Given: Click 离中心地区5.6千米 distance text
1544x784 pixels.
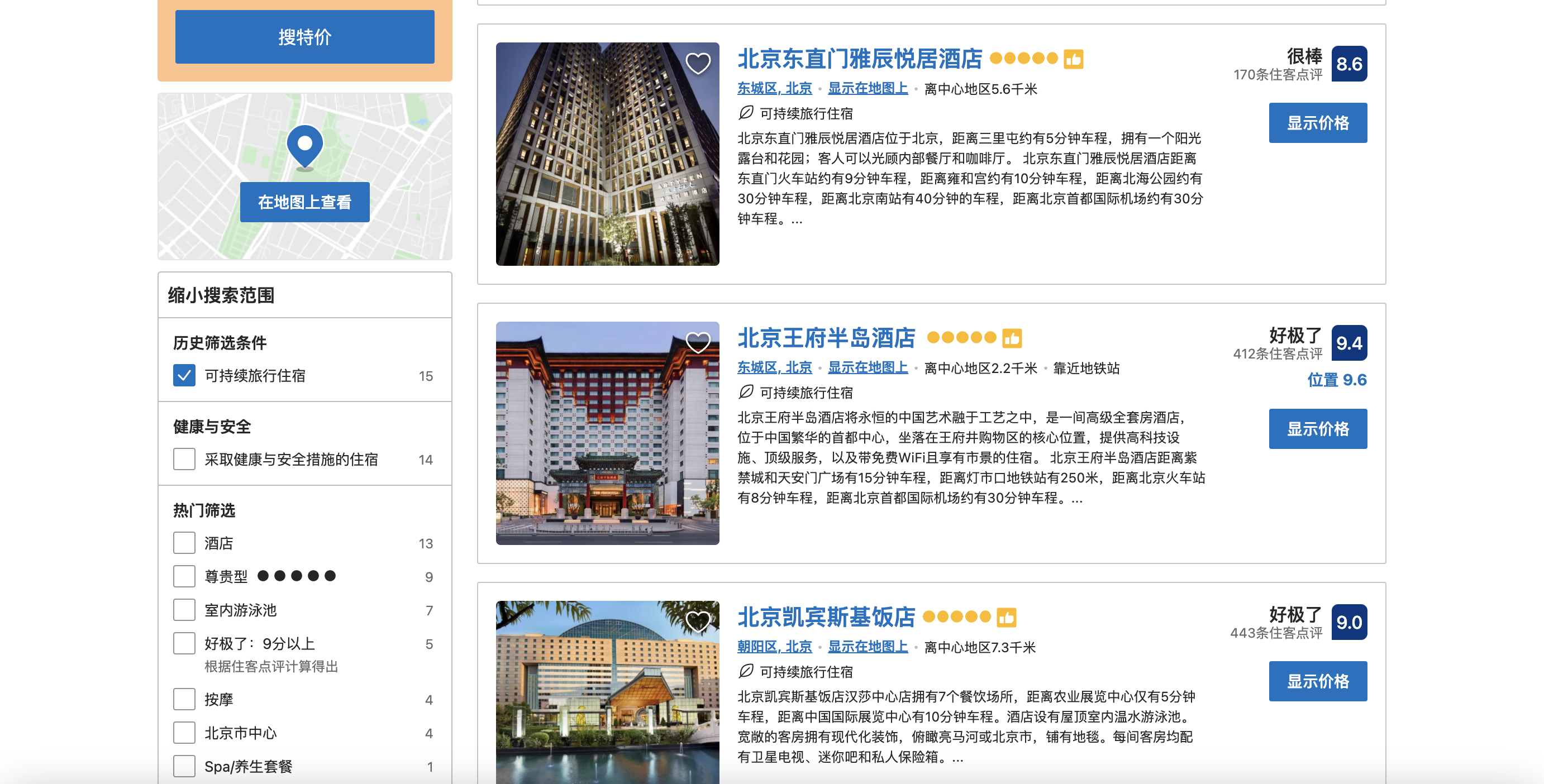Looking at the screenshot, I should [x=980, y=89].
